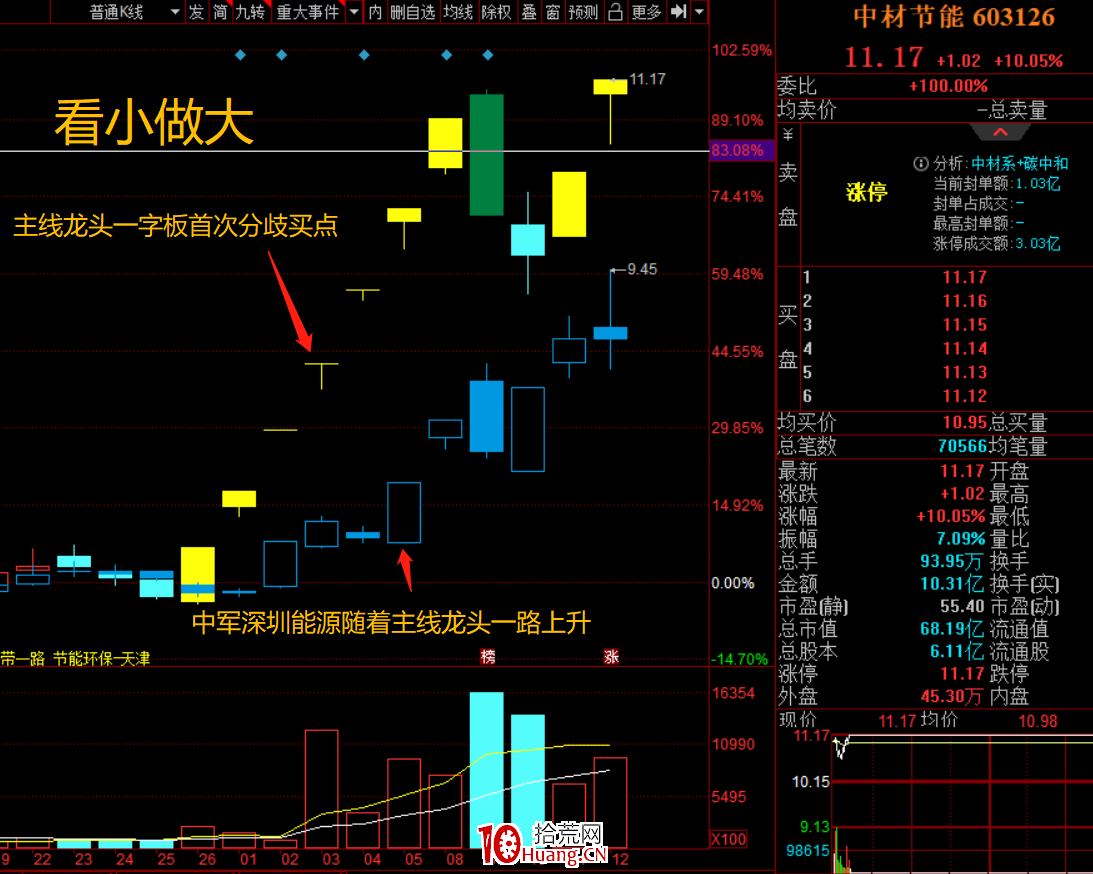The height and width of the screenshot is (874, 1093).
Task: Click the fifth blue diamond event marker
Action: (x=488, y=55)
